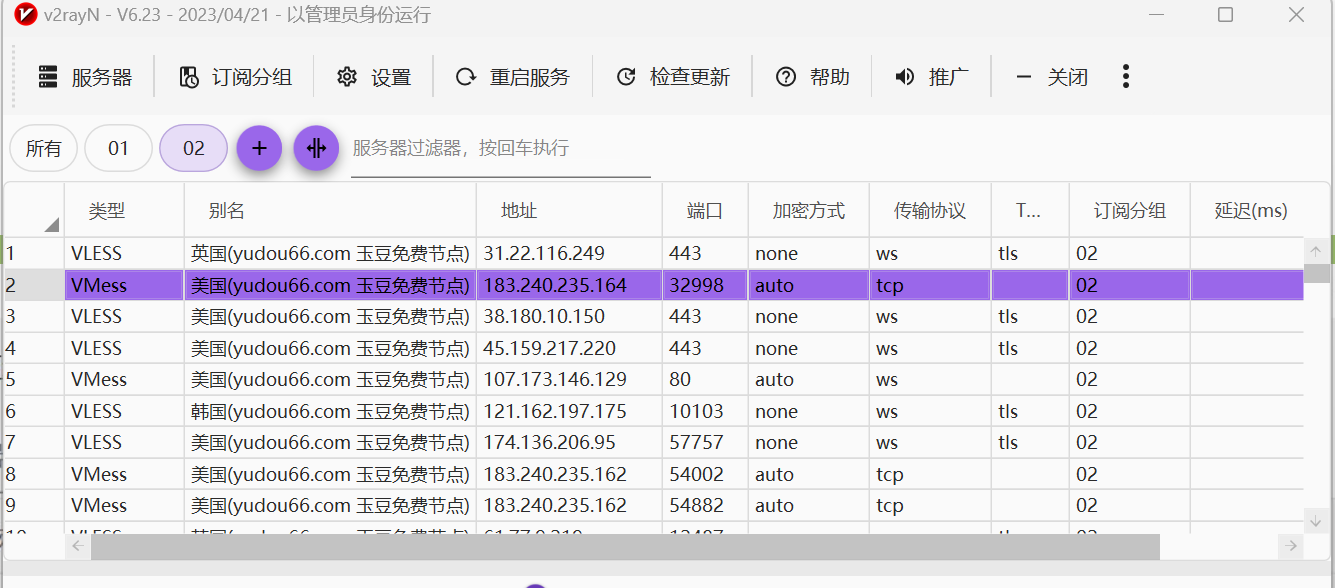
Task: Open the 检查更新 check update menu
Action: pyautogui.click(x=673, y=77)
